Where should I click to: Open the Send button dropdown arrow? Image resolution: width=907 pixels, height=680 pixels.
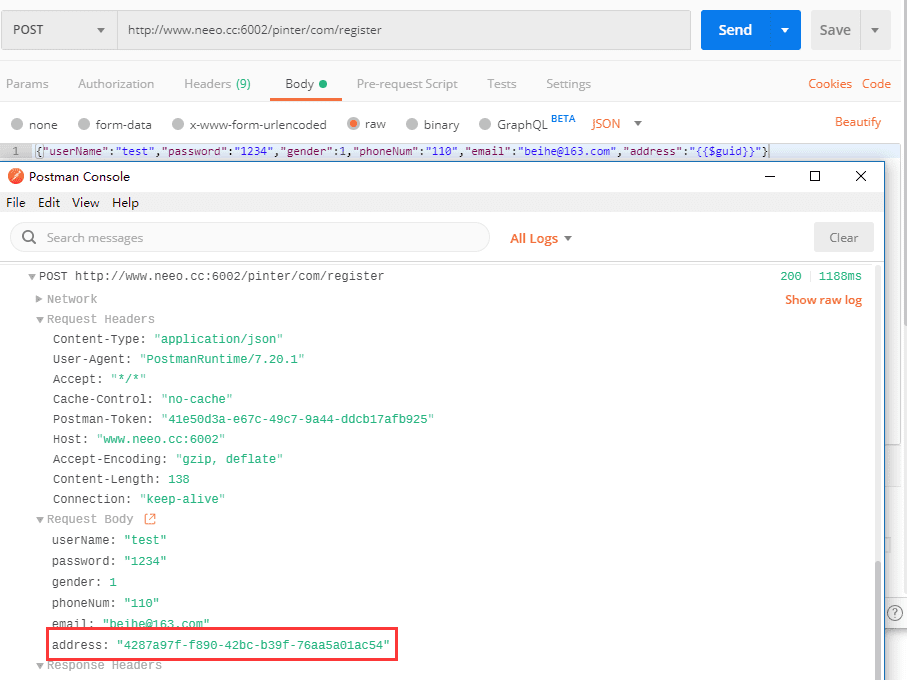point(785,30)
